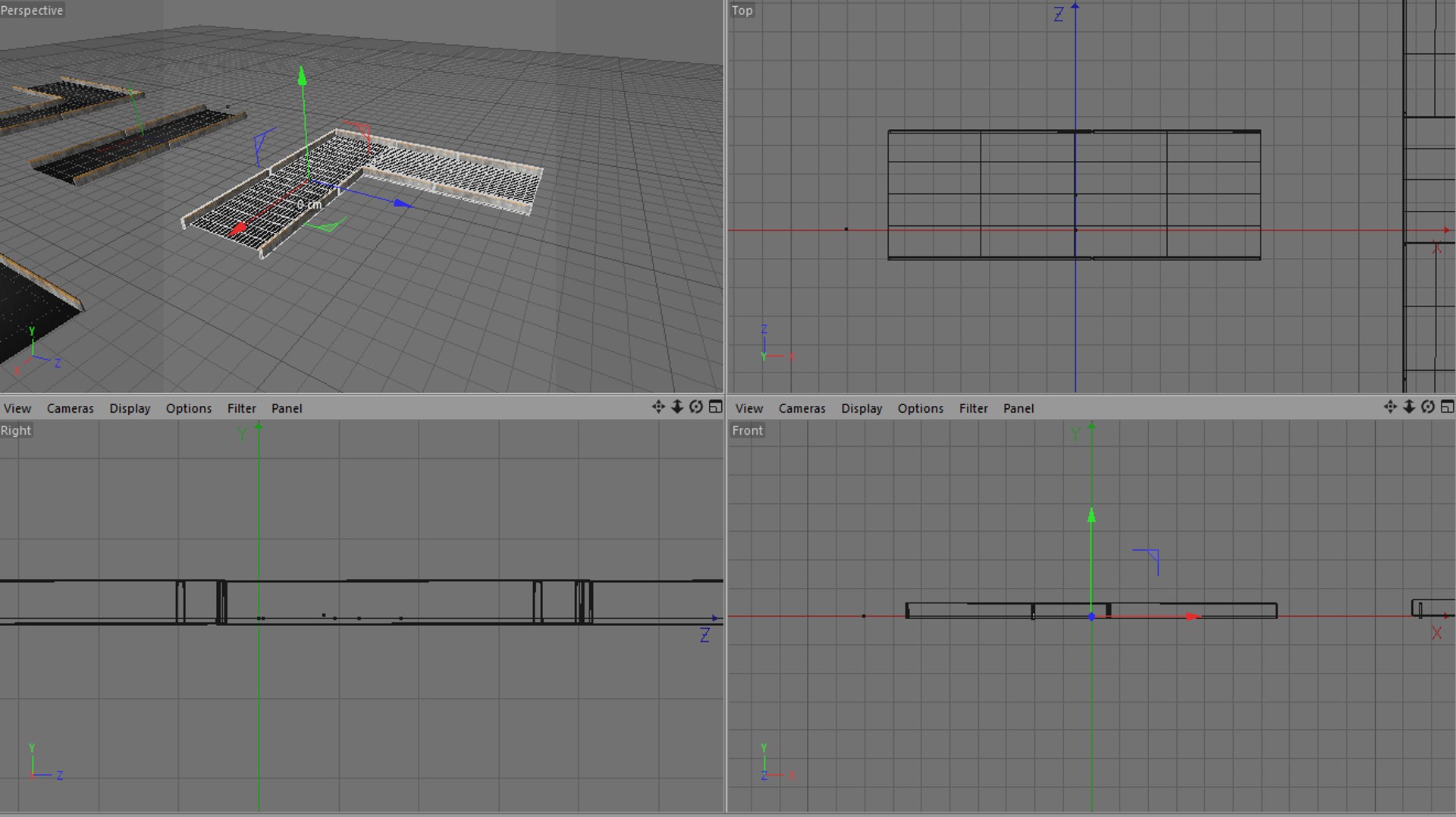Open the Options menu in the Right viewport
This screenshot has width=1456, height=817.
189,408
